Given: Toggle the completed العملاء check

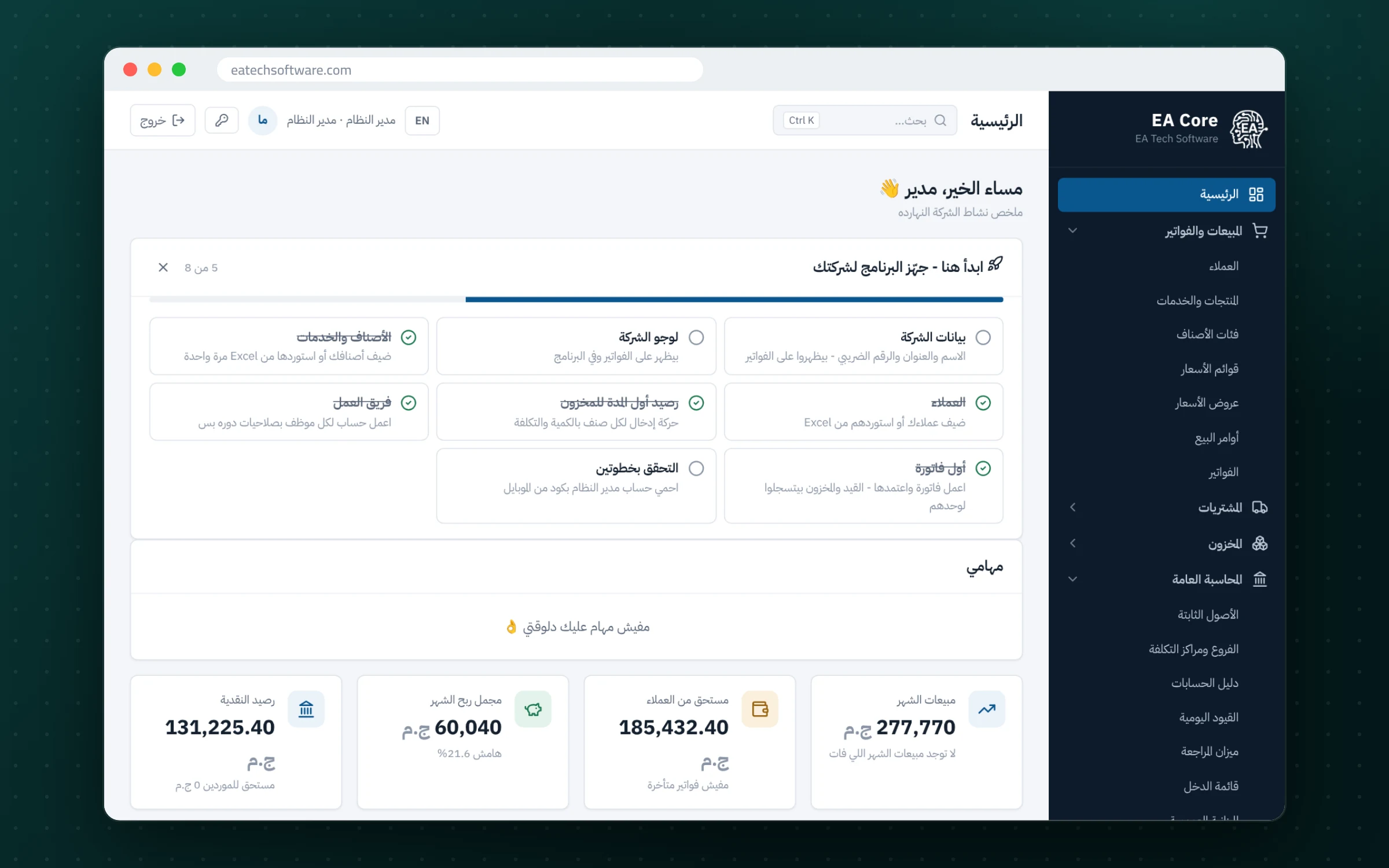Looking at the screenshot, I should (983, 403).
